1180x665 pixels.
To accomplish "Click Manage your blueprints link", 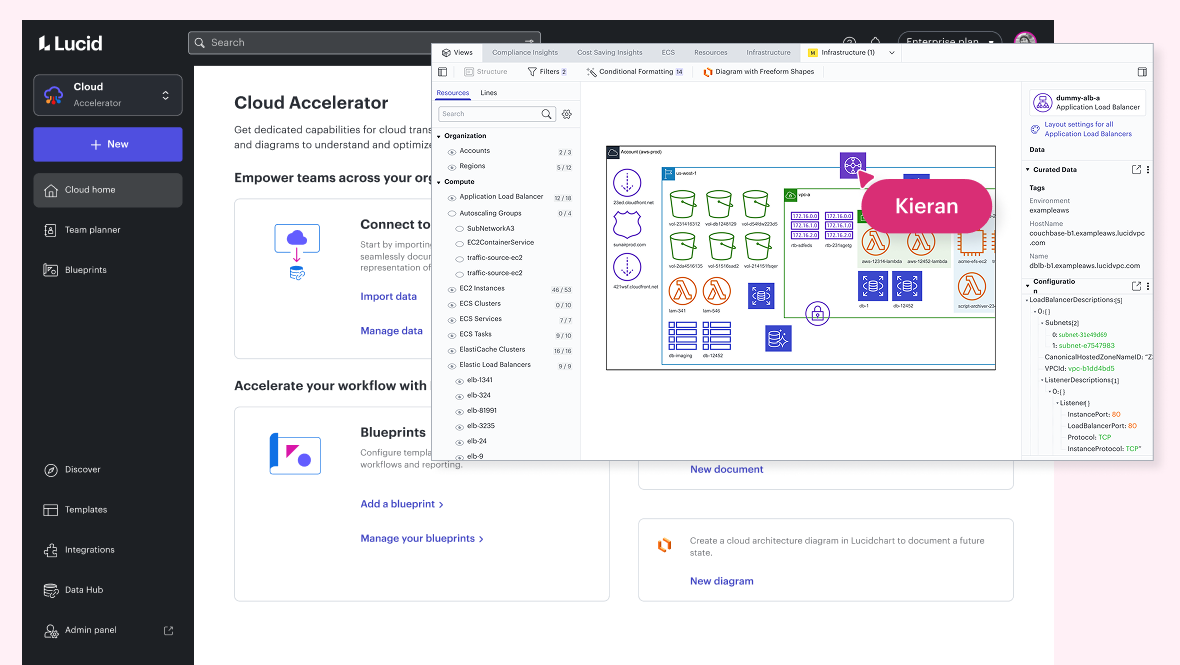I will pos(421,539).
